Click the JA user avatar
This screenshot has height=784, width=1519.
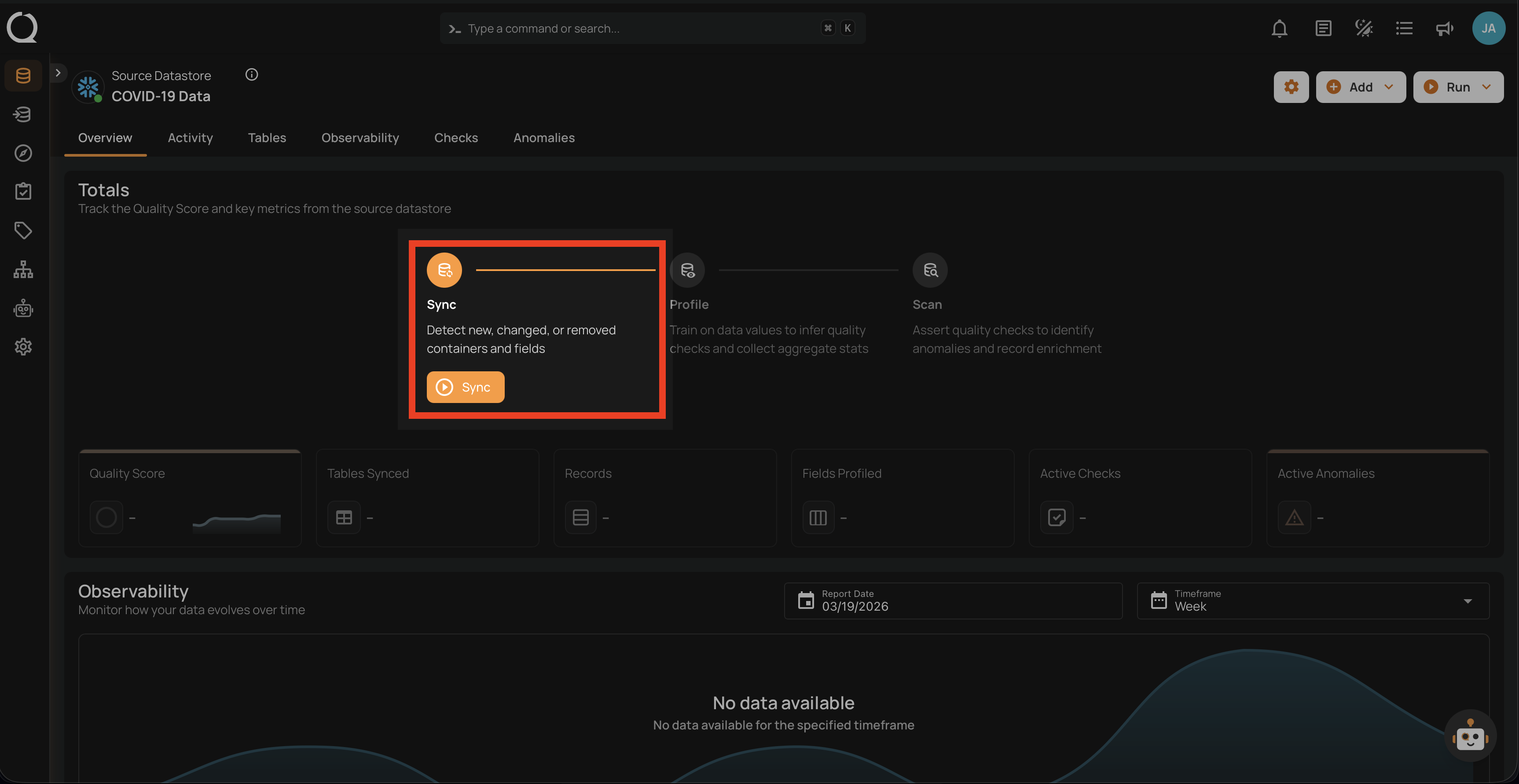[1488, 28]
